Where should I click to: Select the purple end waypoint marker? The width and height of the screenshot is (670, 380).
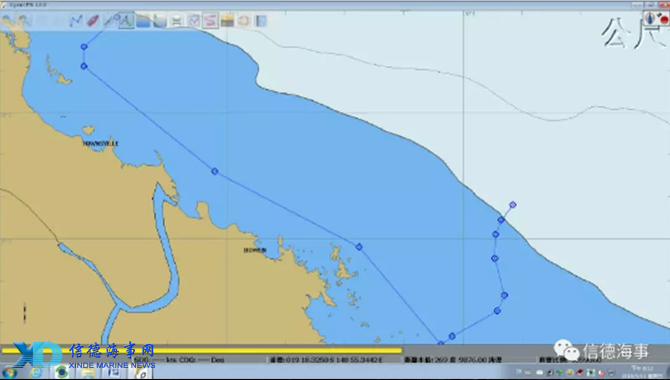point(513,205)
